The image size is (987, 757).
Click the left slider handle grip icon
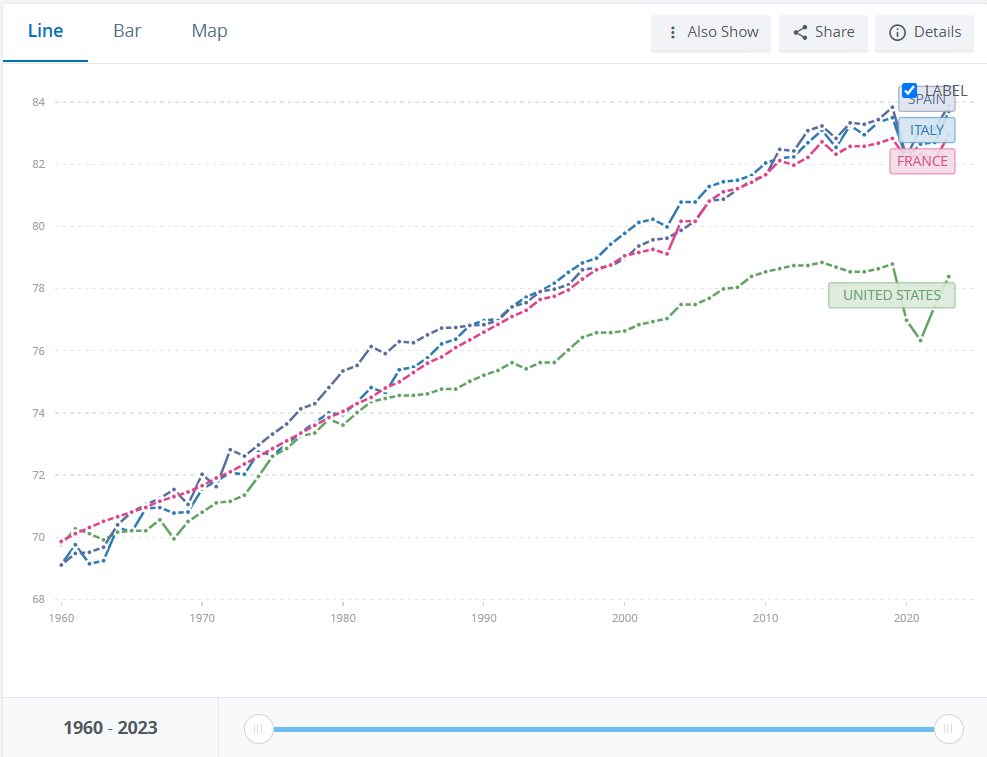[x=258, y=729]
